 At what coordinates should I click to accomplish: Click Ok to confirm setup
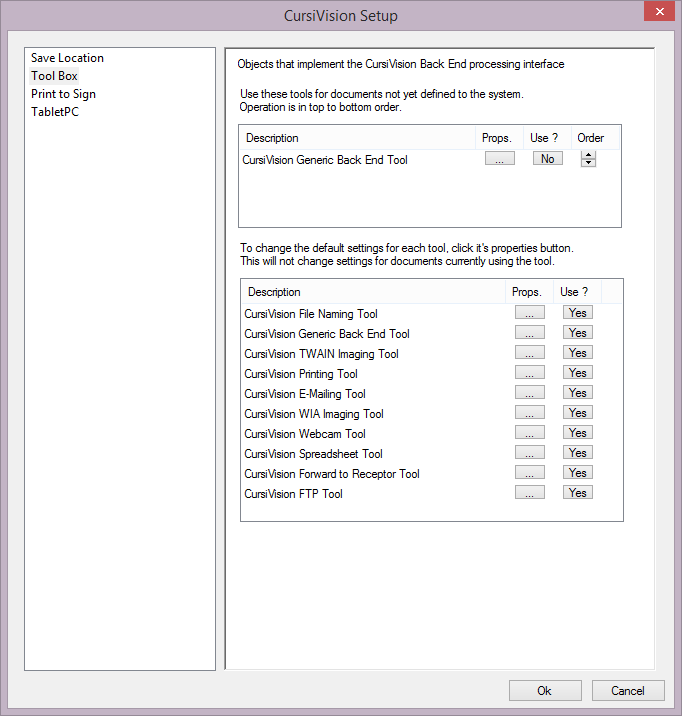pyautogui.click(x=544, y=691)
